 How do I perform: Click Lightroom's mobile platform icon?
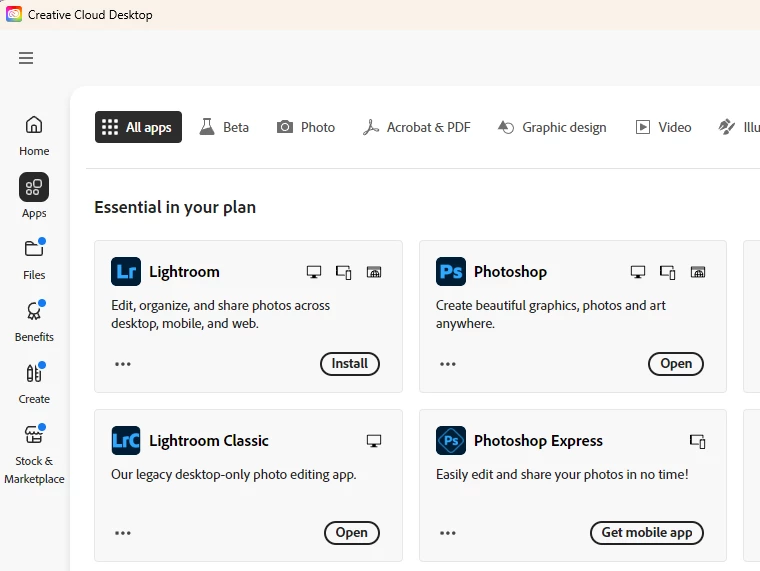(x=344, y=272)
